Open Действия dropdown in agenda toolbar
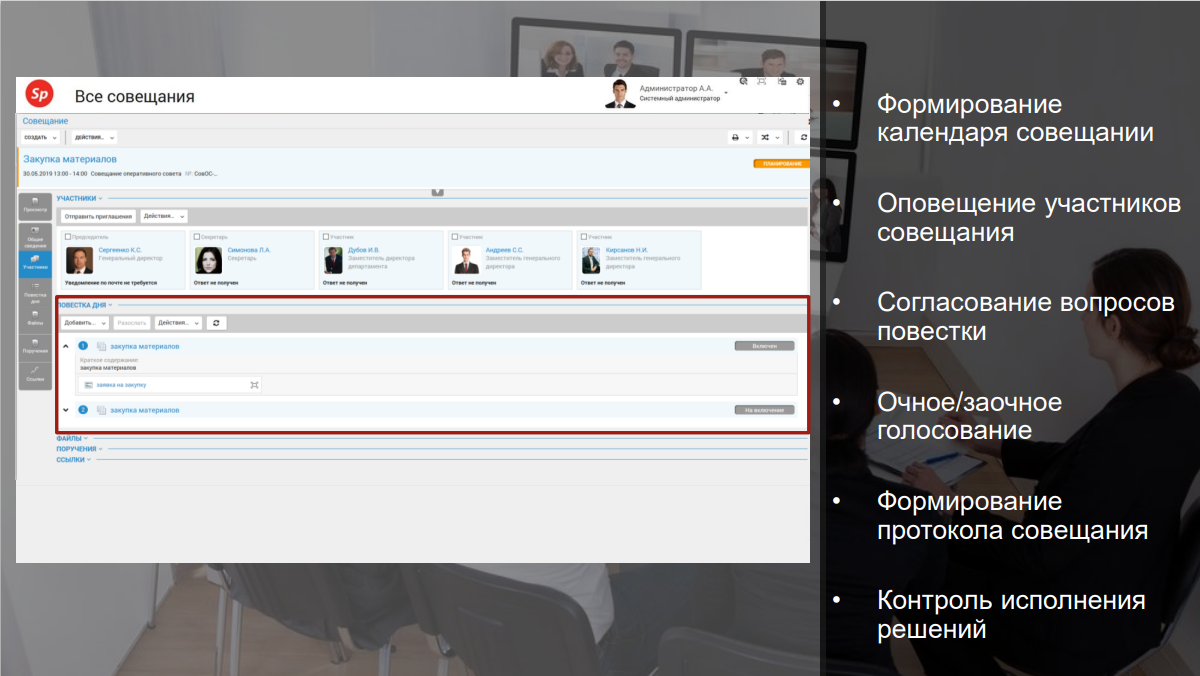1200x676 pixels. [x=179, y=323]
